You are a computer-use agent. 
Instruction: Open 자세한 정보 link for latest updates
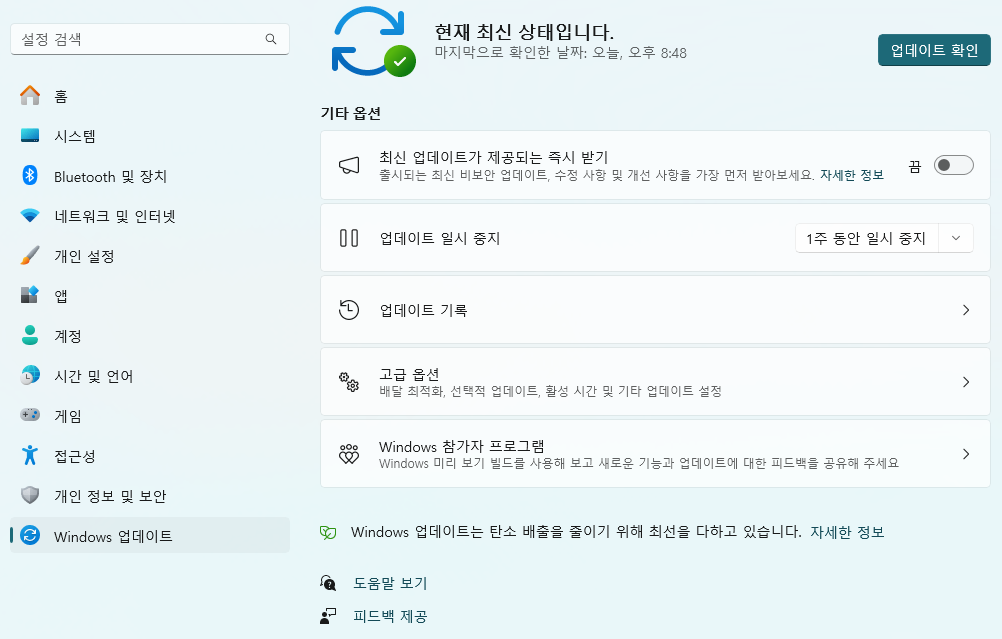(x=852, y=175)
